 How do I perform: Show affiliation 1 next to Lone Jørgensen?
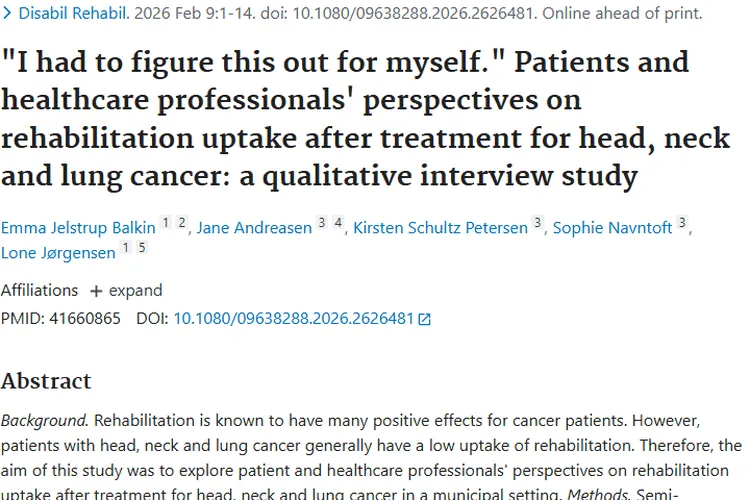(126, 248)
